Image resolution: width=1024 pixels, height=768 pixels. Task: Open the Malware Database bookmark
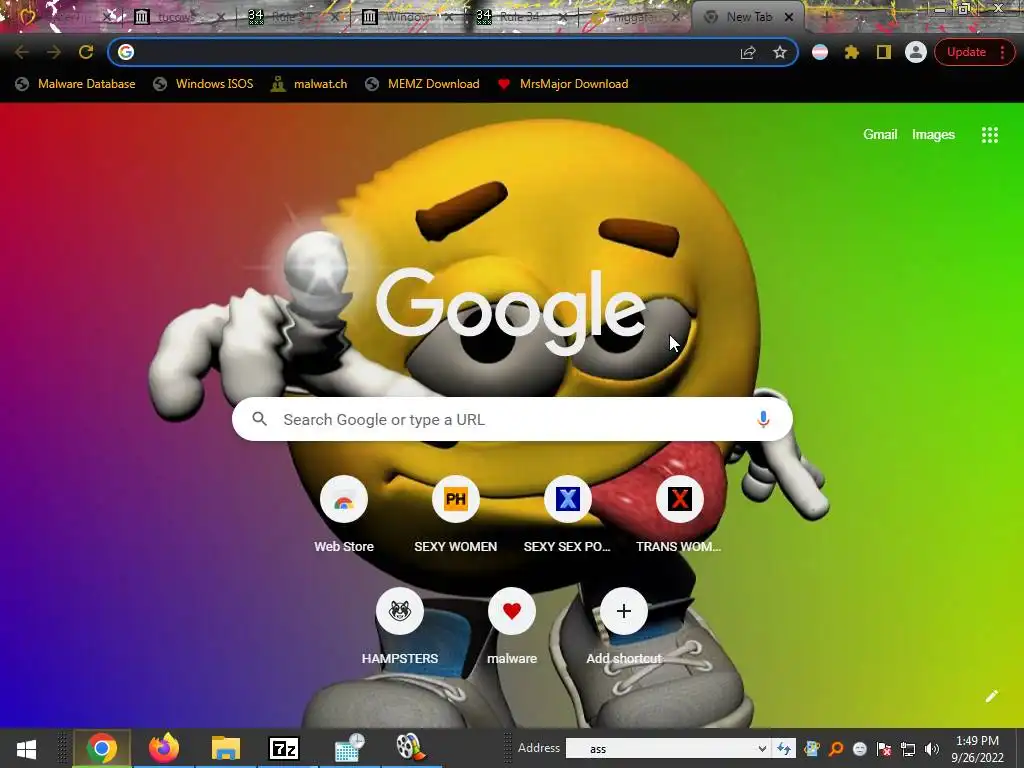75,84
